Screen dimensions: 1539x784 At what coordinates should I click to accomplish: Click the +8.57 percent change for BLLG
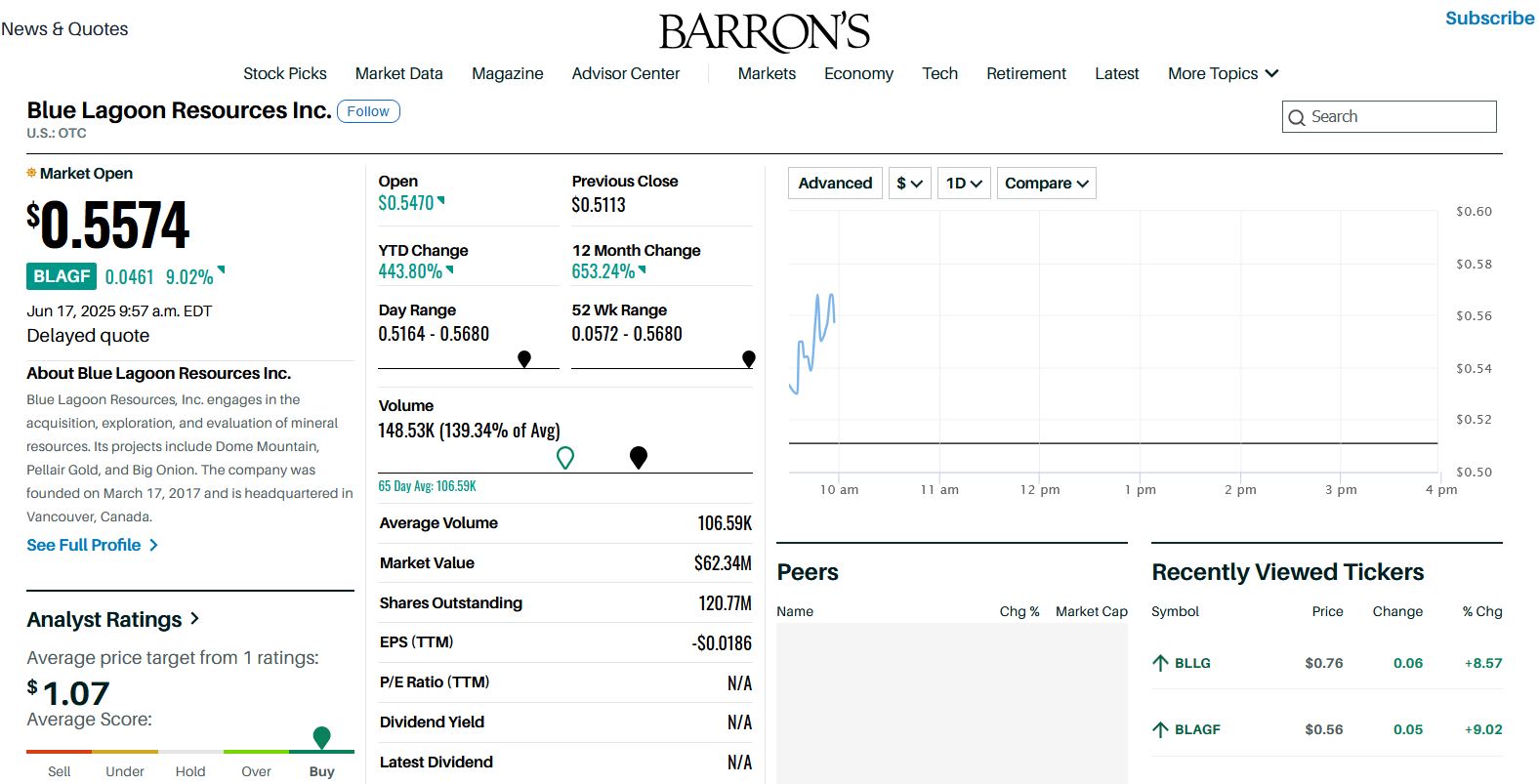1483,663
